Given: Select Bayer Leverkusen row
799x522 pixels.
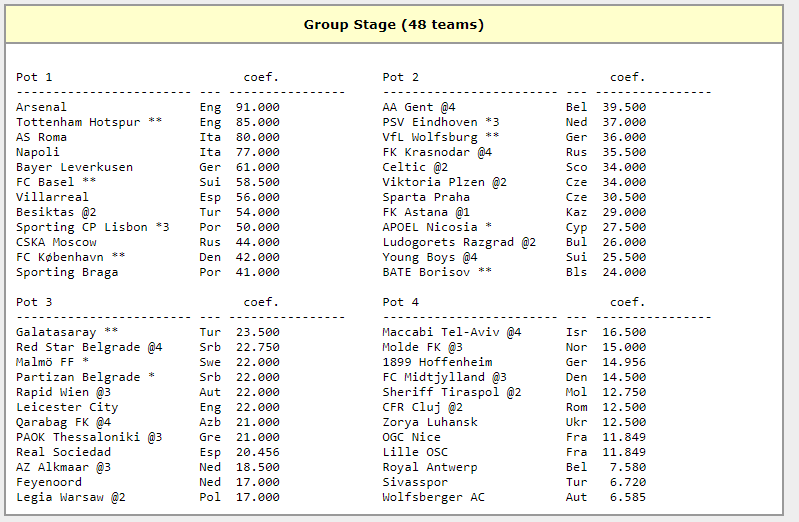Looking at the screenshot, I should click(148, 167).
